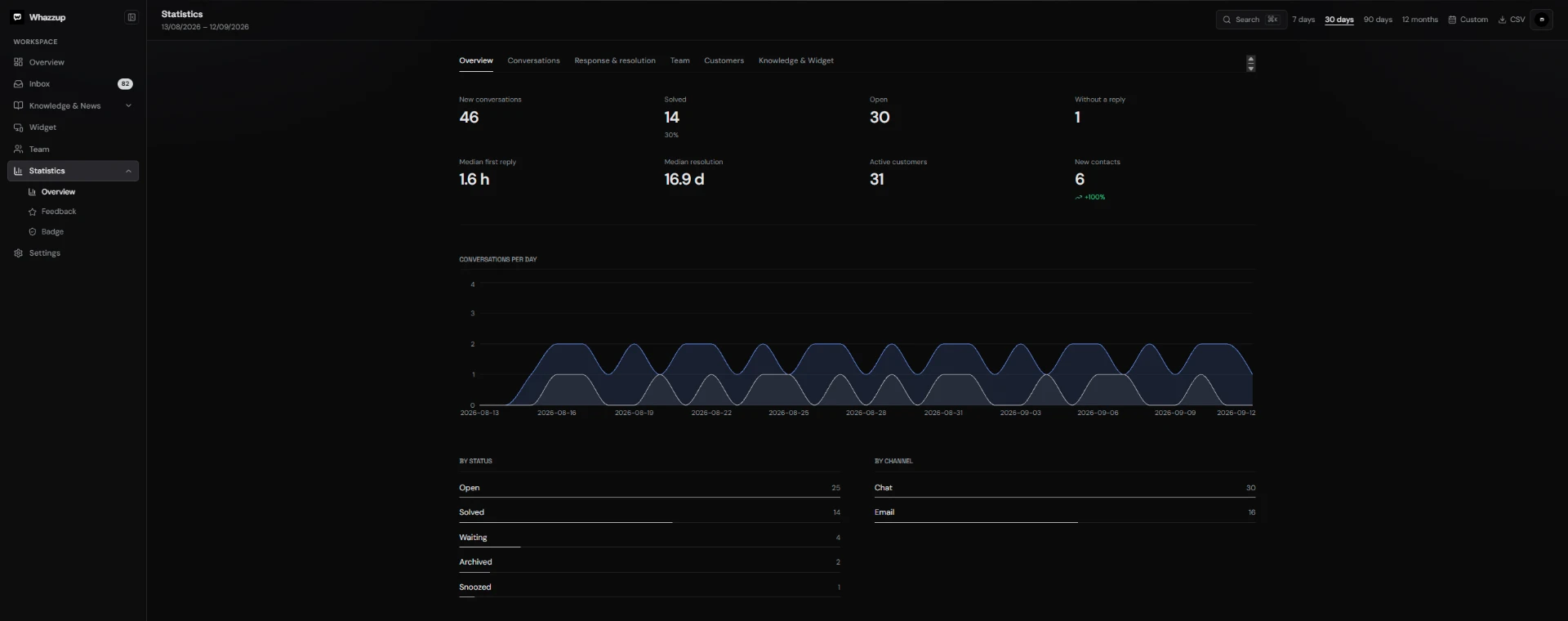Click the Open status row showing 25
The image size is (1568, 621).
tap(649, 488)
